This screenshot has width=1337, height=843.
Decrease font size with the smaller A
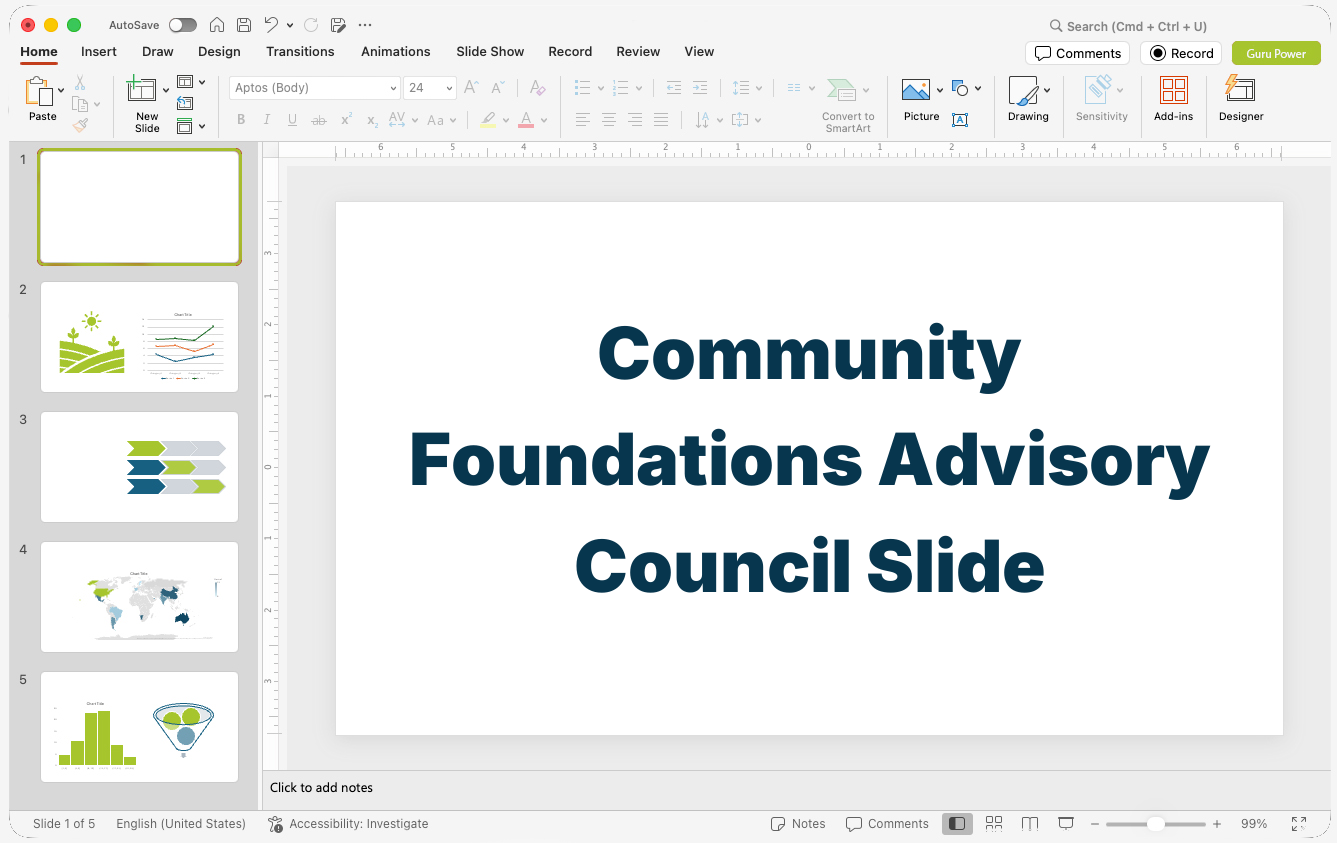click(498, 88)
